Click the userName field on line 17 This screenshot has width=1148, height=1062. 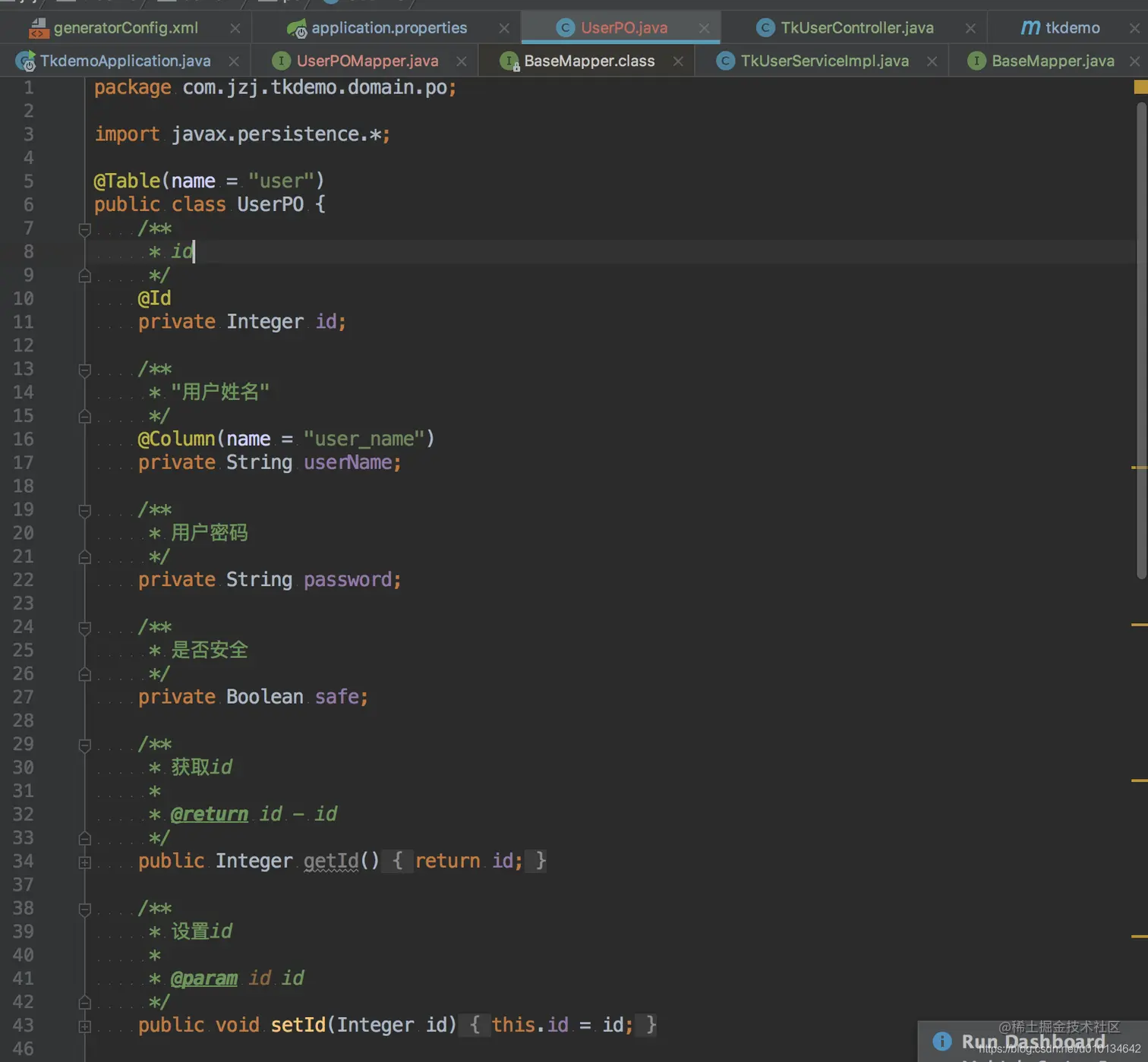[348, 462]
